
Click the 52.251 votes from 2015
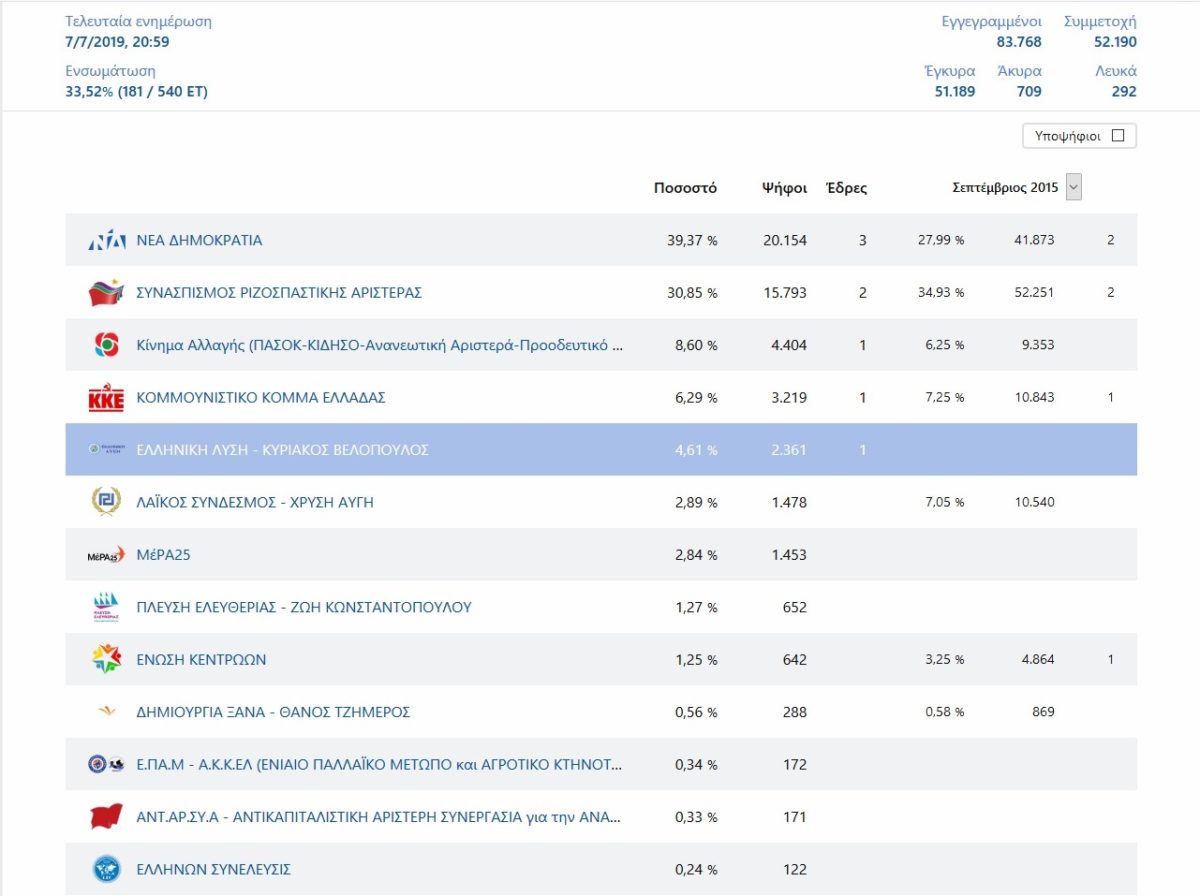[1033, 293]
